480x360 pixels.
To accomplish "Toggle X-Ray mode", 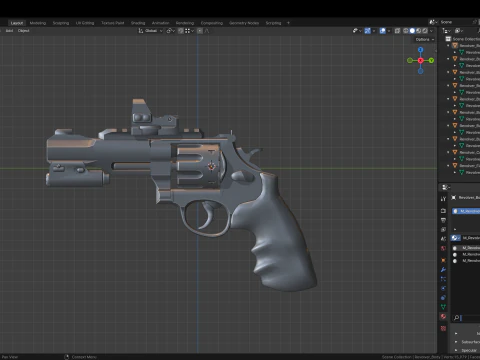I will click(x=397, y=31).
